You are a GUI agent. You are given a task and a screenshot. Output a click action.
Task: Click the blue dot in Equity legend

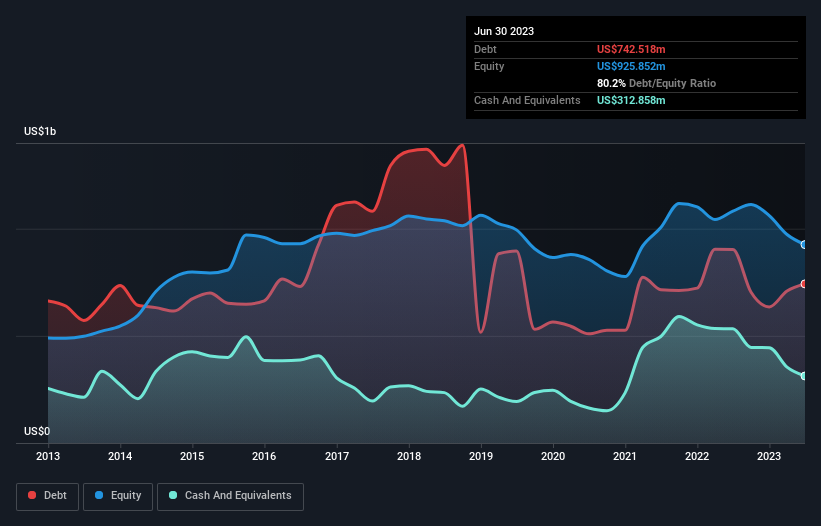(99, 495)
